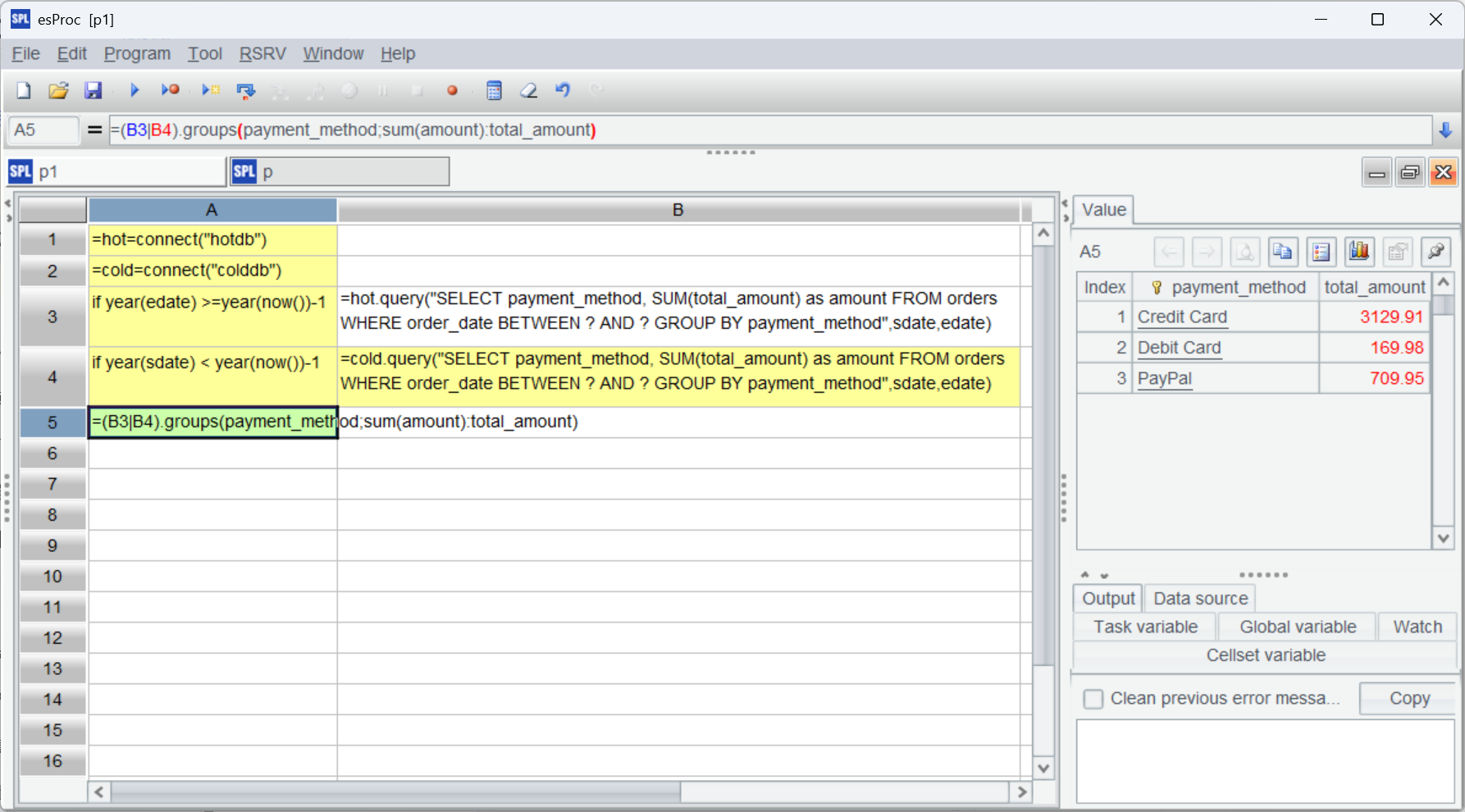
Task: Open the calculator toolbar icon
Action: 494,90
